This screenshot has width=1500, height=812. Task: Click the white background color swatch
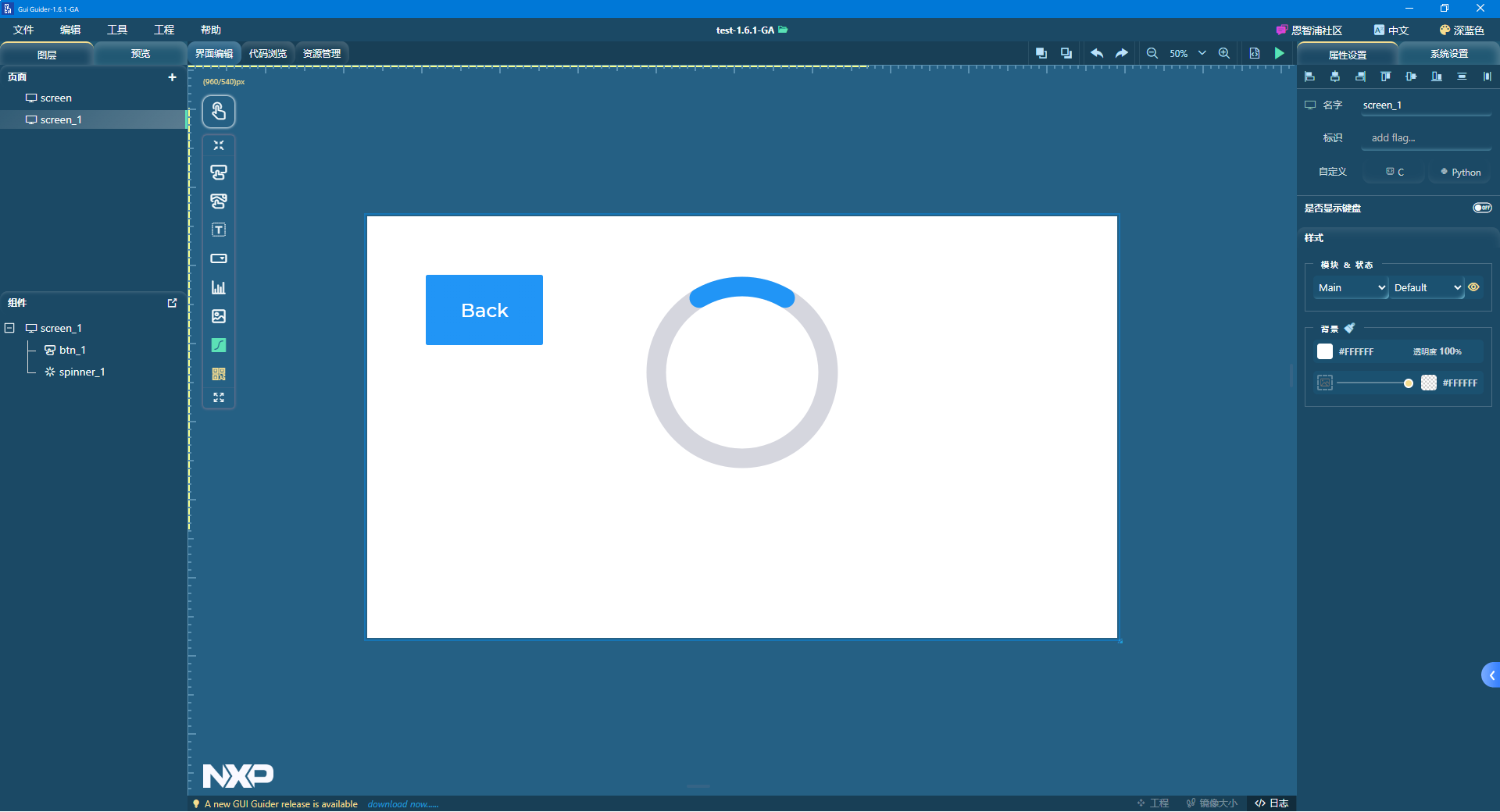coord(1325,351)
